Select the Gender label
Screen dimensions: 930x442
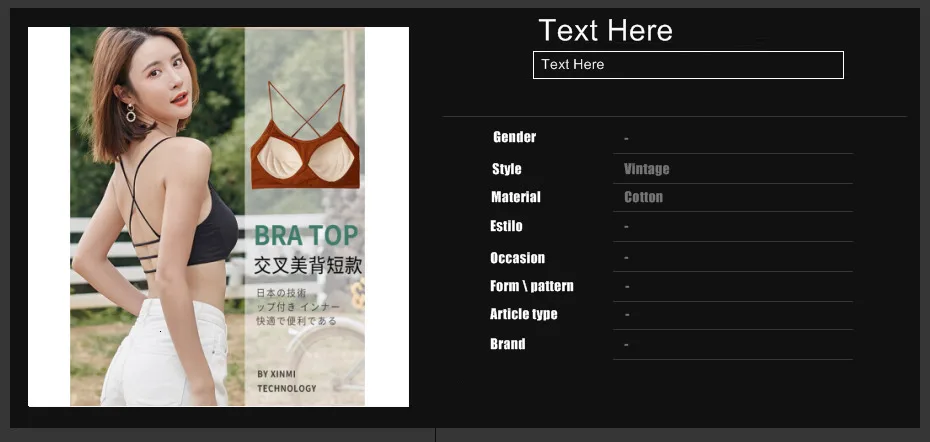pyautogui.click(x=514, y=137)
